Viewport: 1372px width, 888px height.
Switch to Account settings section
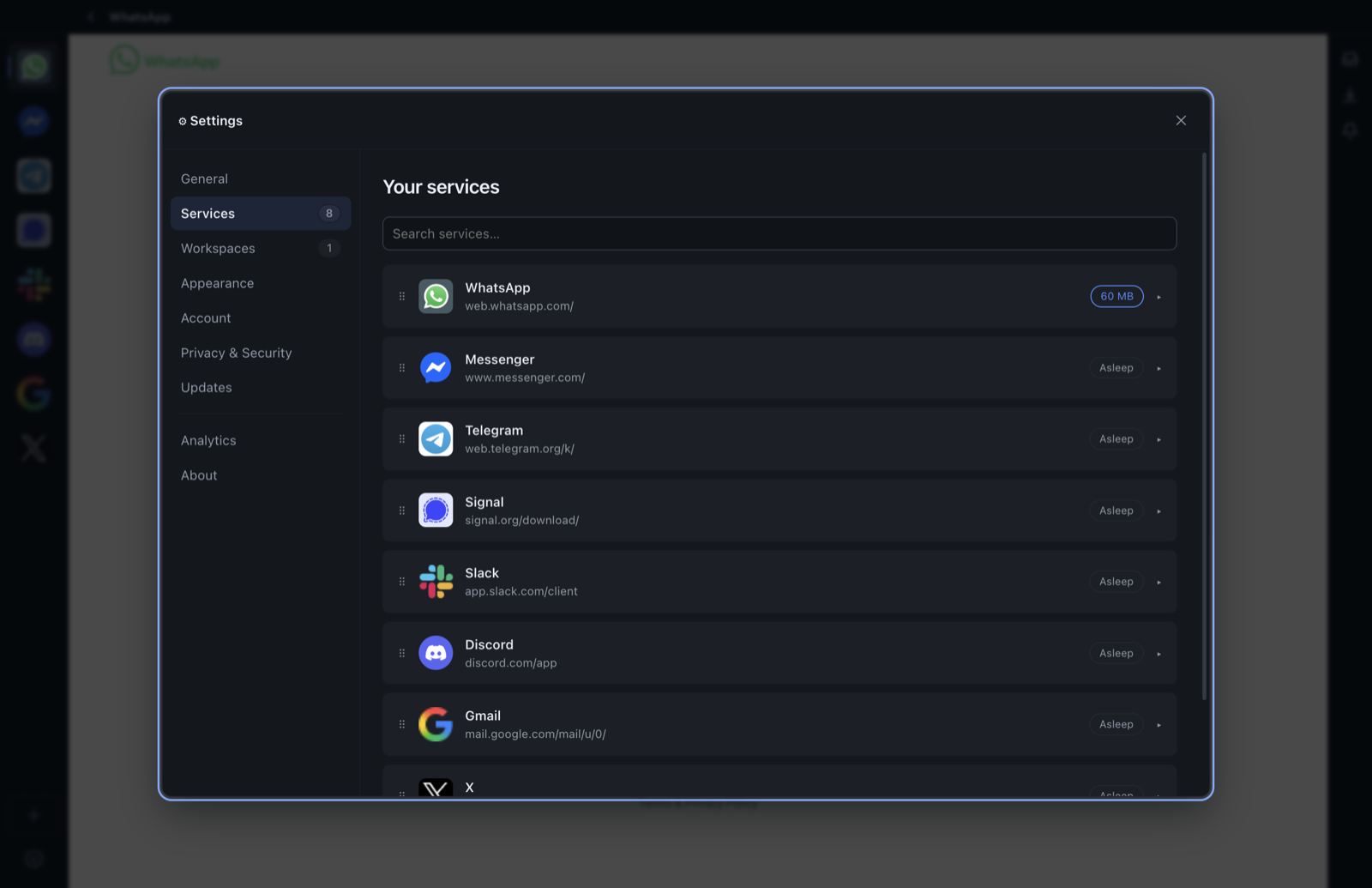pos(261,317)
